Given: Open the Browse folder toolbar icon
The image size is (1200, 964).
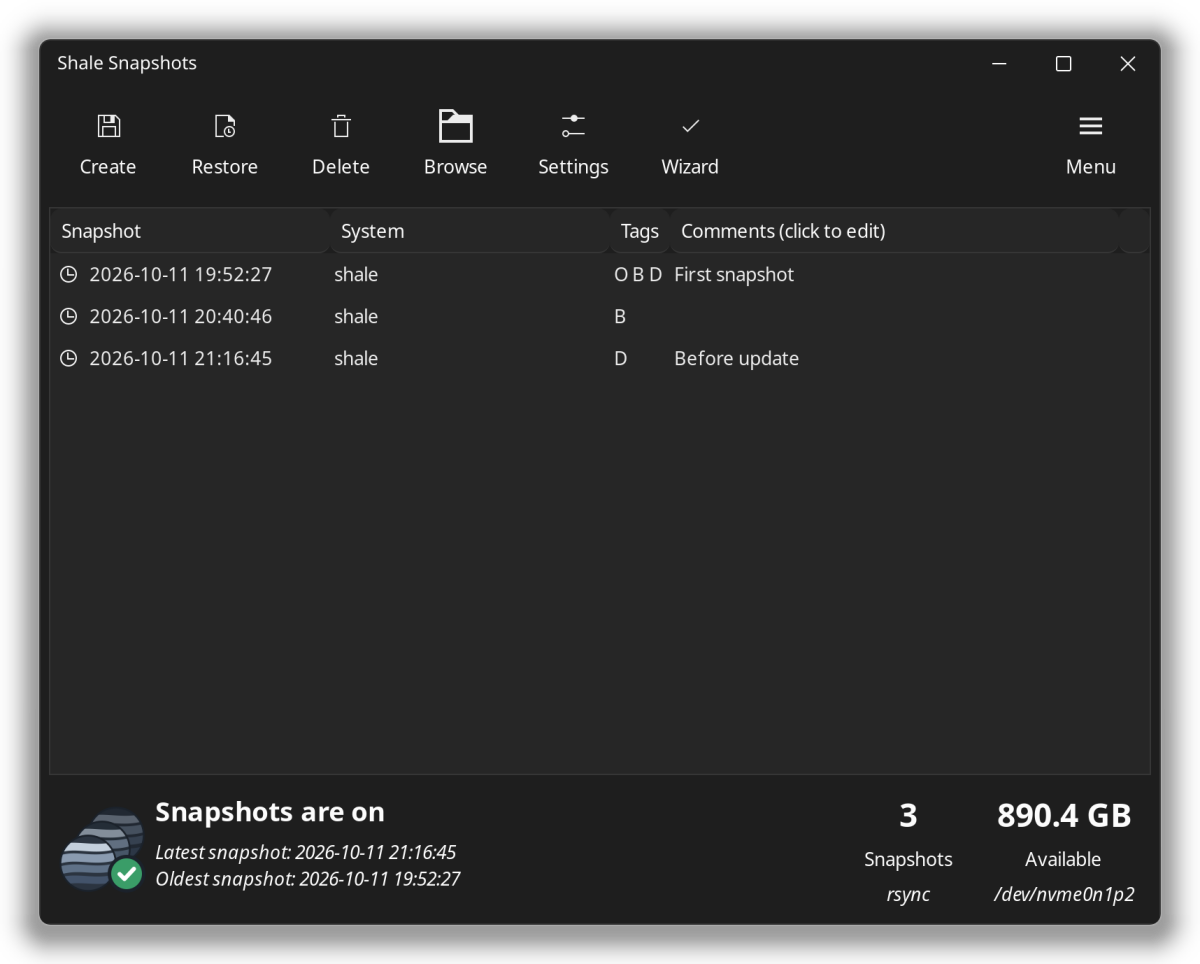Looking at the screenshot, I should [x=455, y=126].
